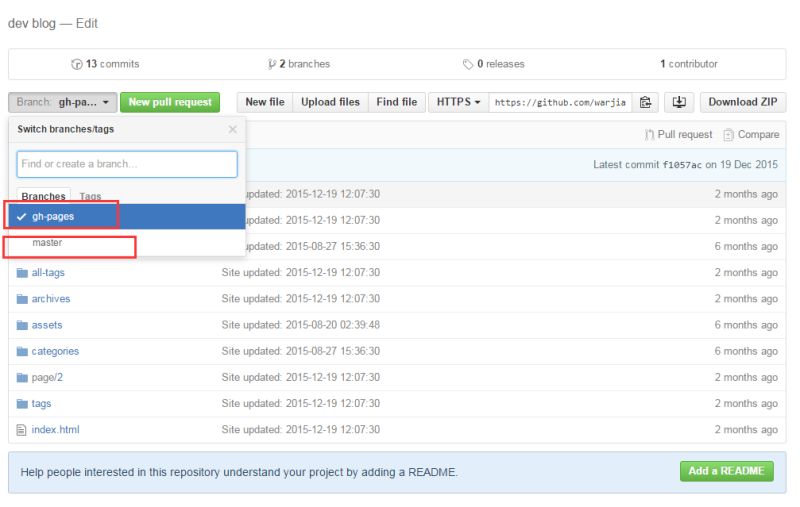The image size is (800, 507).
Task: Click "6 months ago" in the categories row
Action: tap(746, 351)
